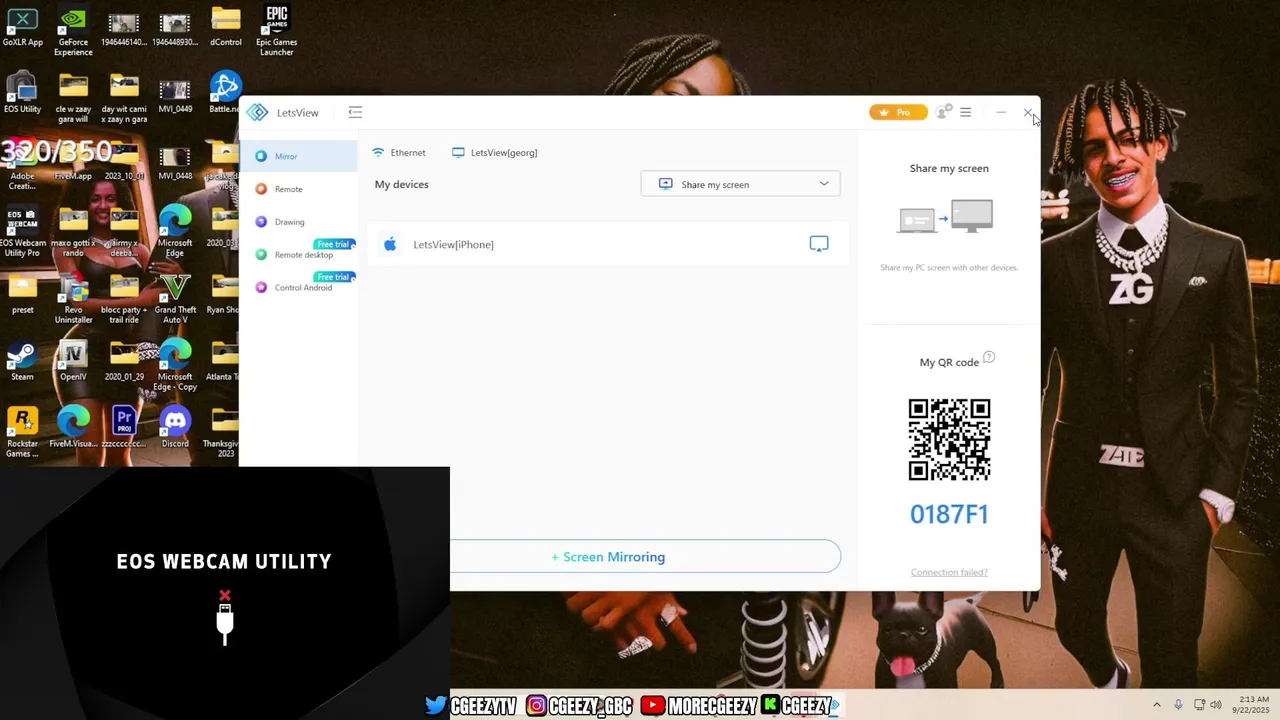Screen dimensions: 1280x720
Task: Select the Grand Theft Auto V shortcut
Action: click(x=175, y=299)
